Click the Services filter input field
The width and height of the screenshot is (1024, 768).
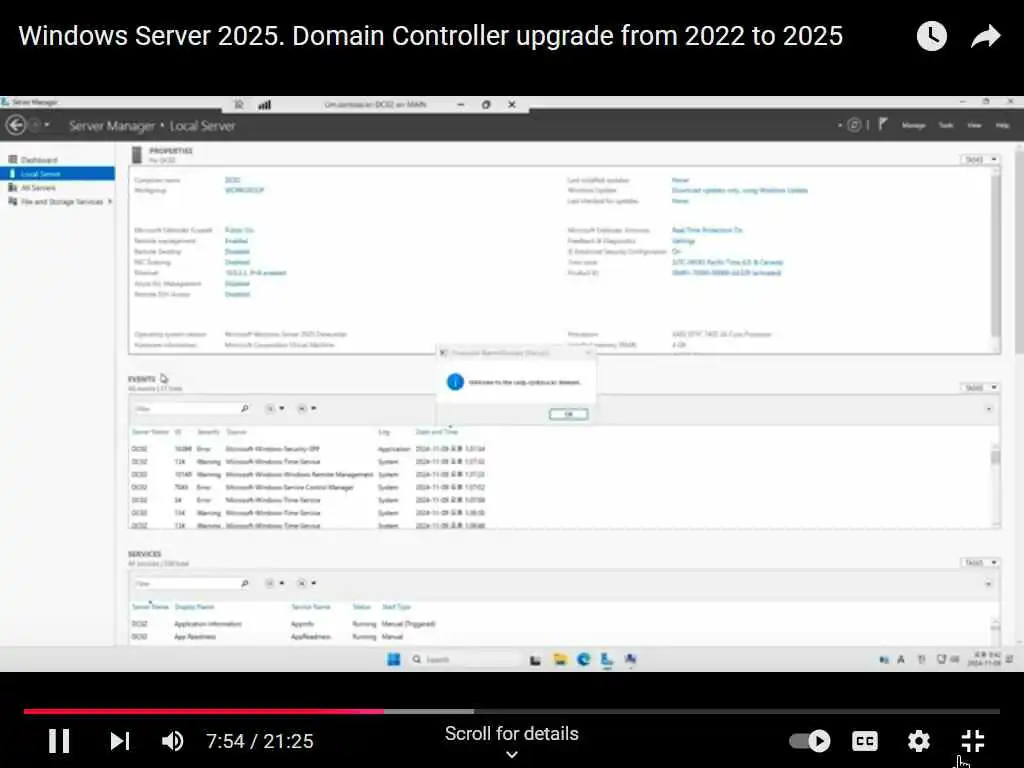185,583
